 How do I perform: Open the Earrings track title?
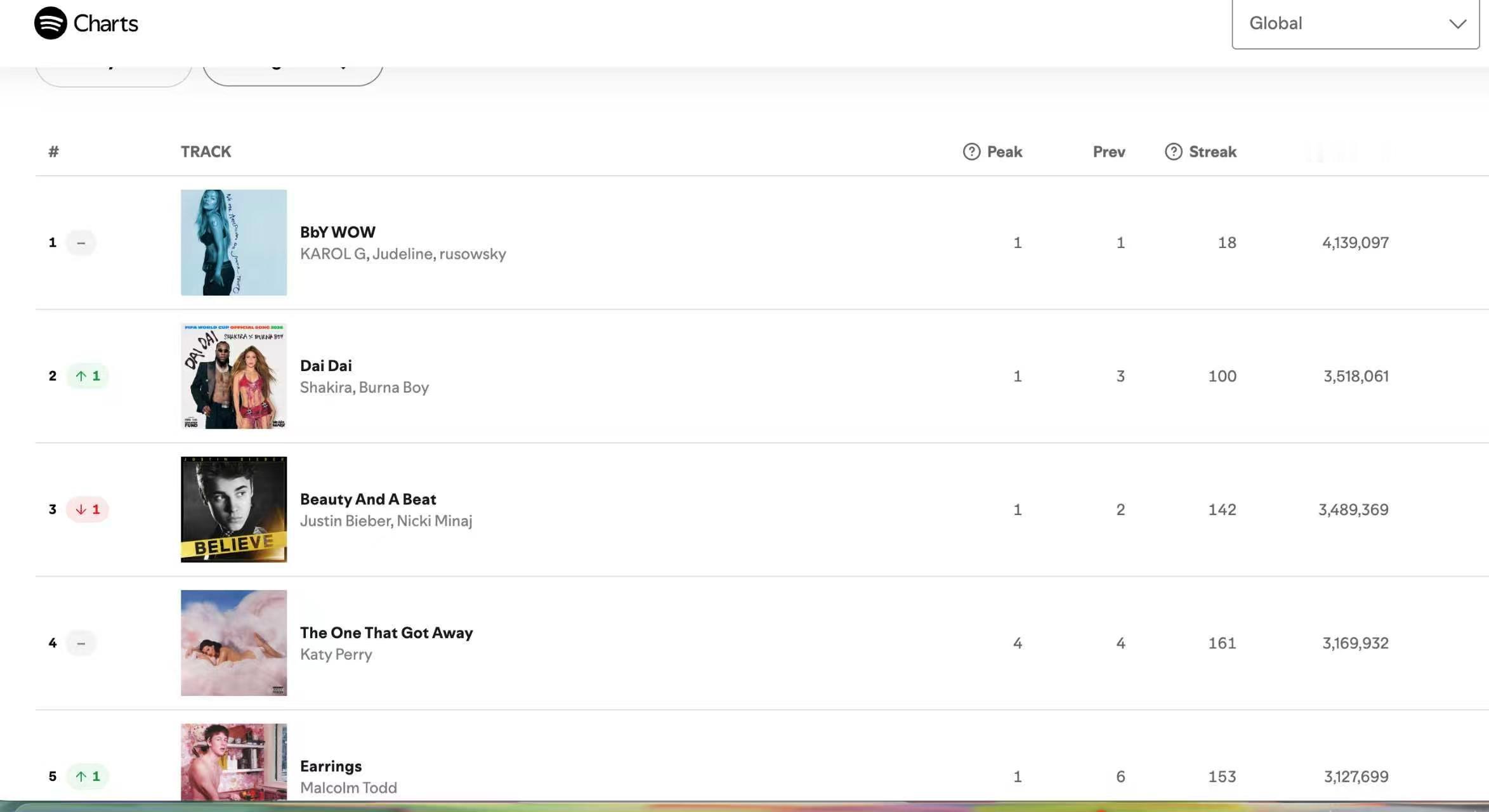point(331,766)
